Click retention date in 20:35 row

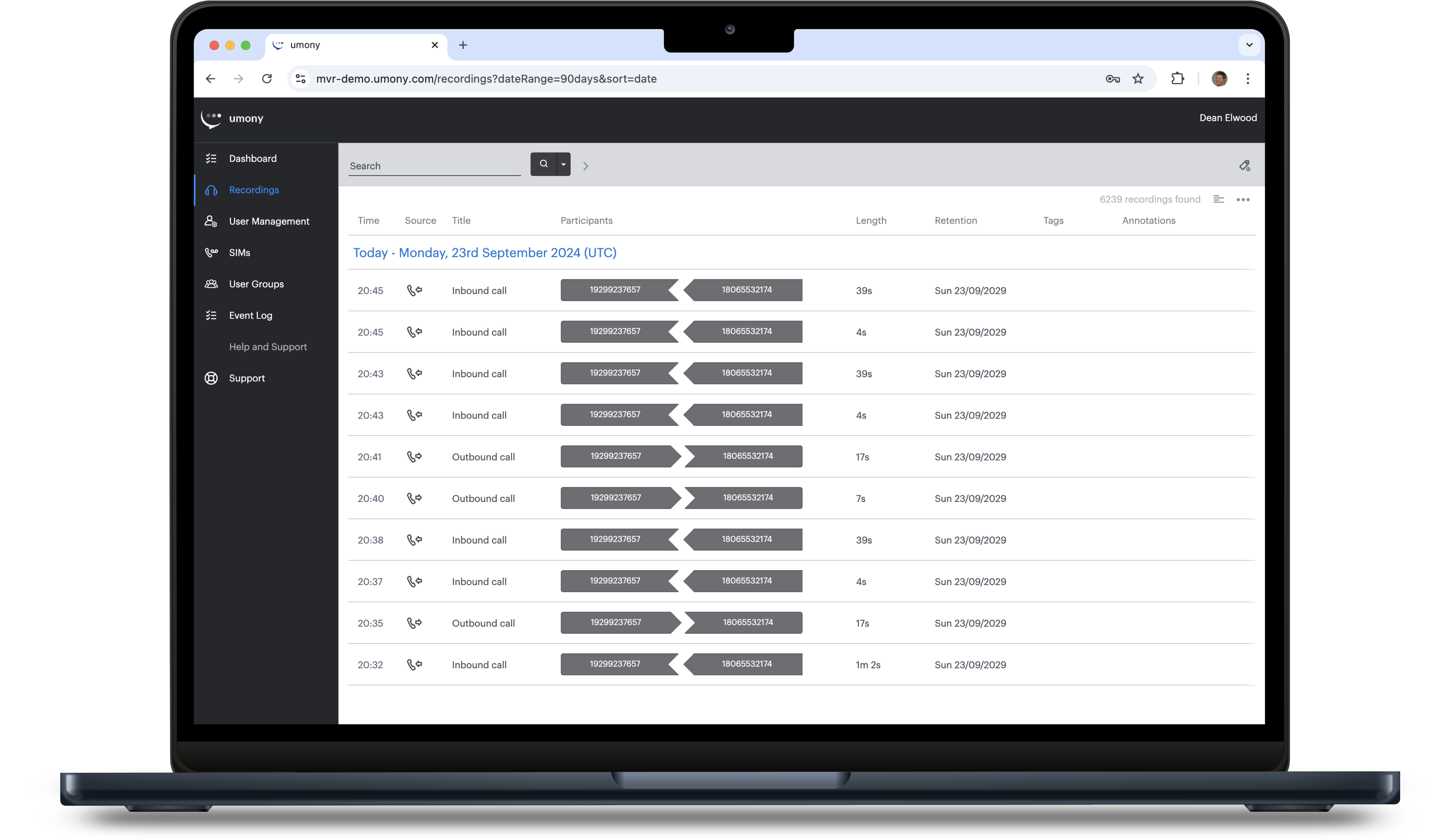pyautogui.click(x=970, y=623)
